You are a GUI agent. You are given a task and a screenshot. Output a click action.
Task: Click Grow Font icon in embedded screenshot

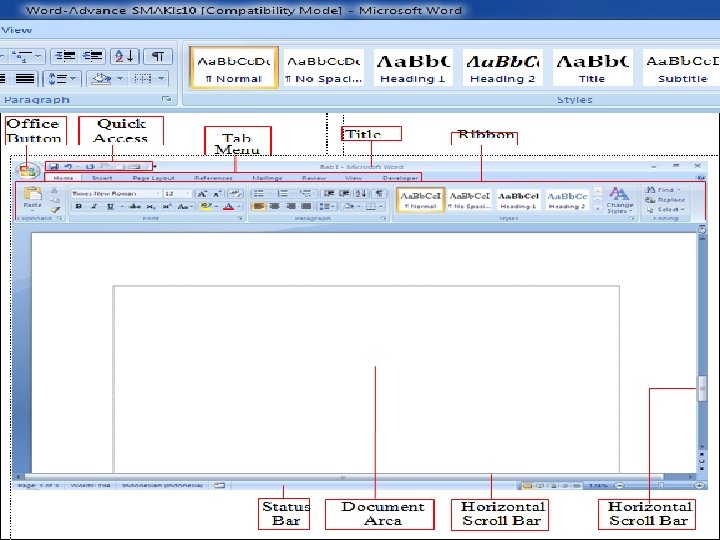coord(201,194)
